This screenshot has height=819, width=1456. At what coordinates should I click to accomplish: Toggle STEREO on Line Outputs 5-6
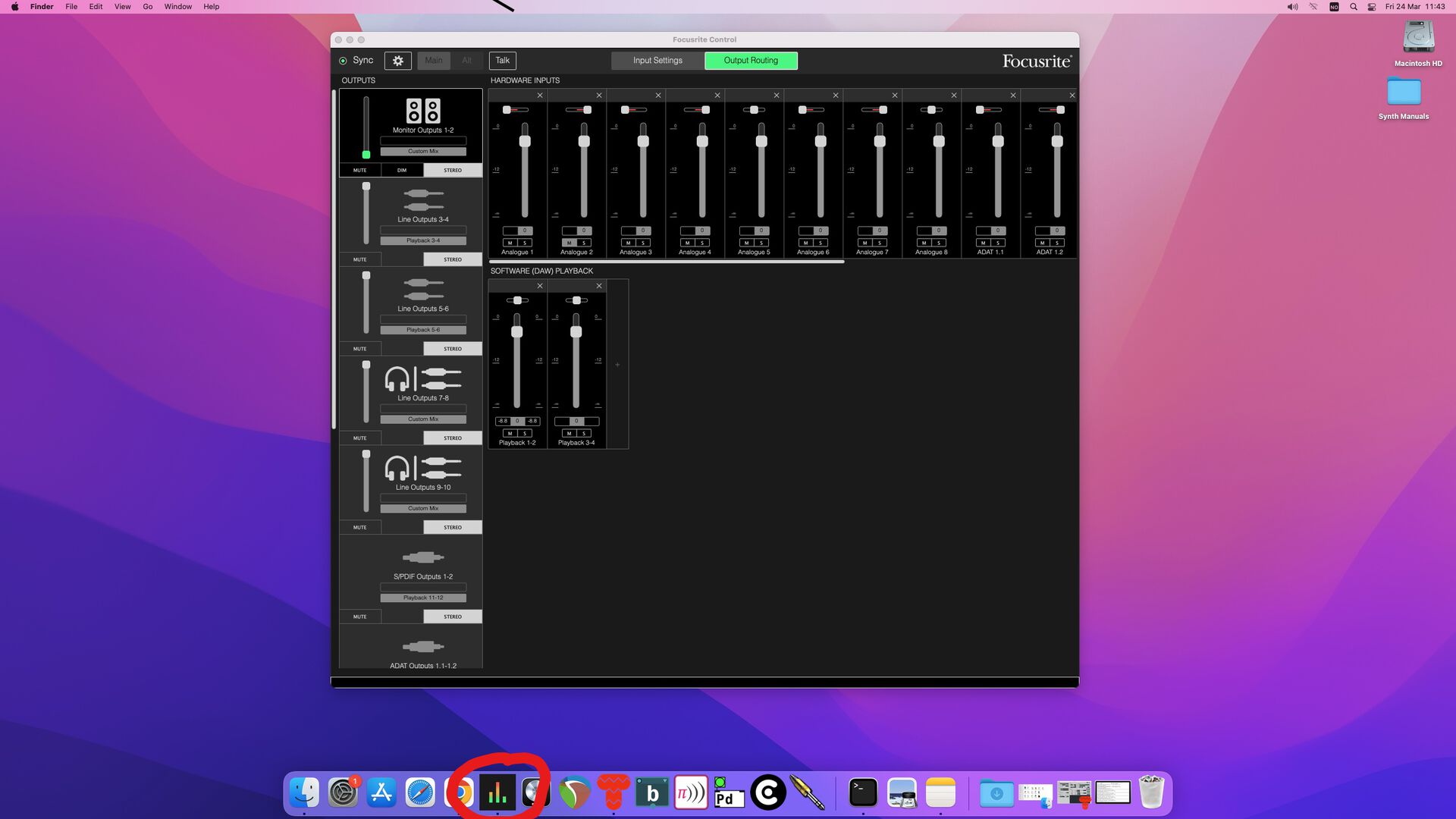click(453, 350)
